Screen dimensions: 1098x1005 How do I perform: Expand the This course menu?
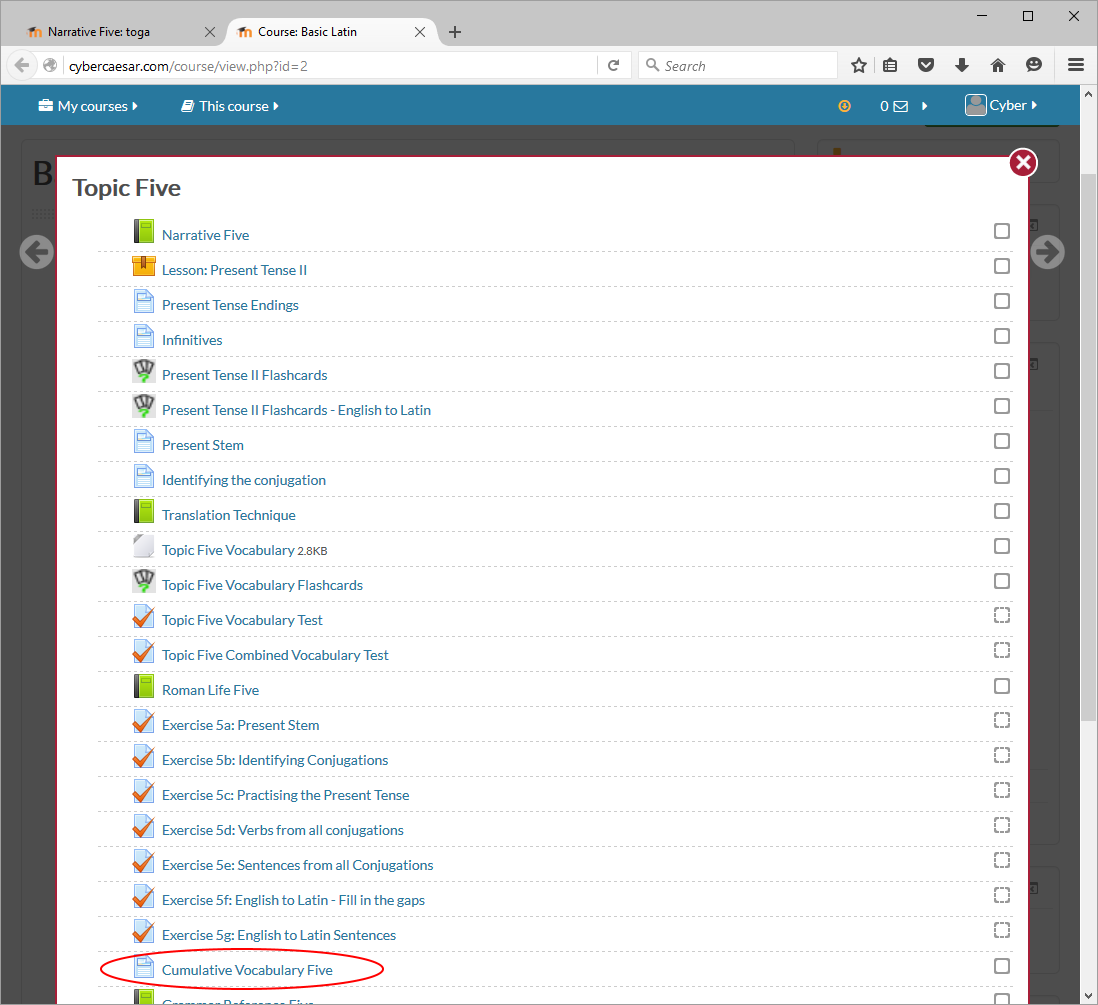click(x=230, y=106)
